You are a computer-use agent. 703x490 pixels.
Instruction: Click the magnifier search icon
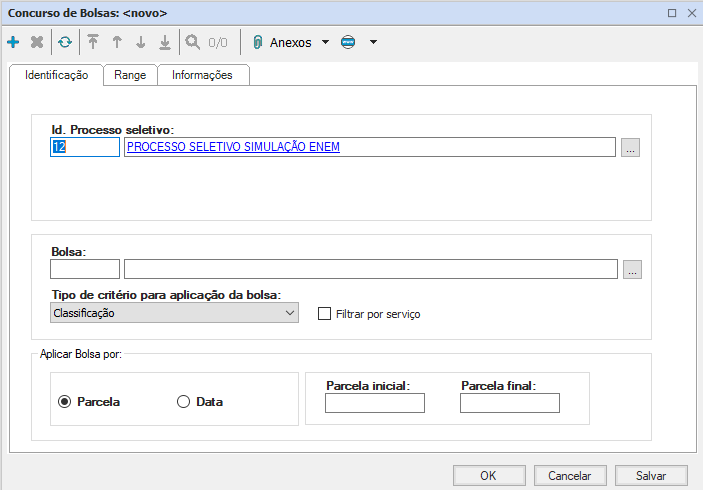193,43
